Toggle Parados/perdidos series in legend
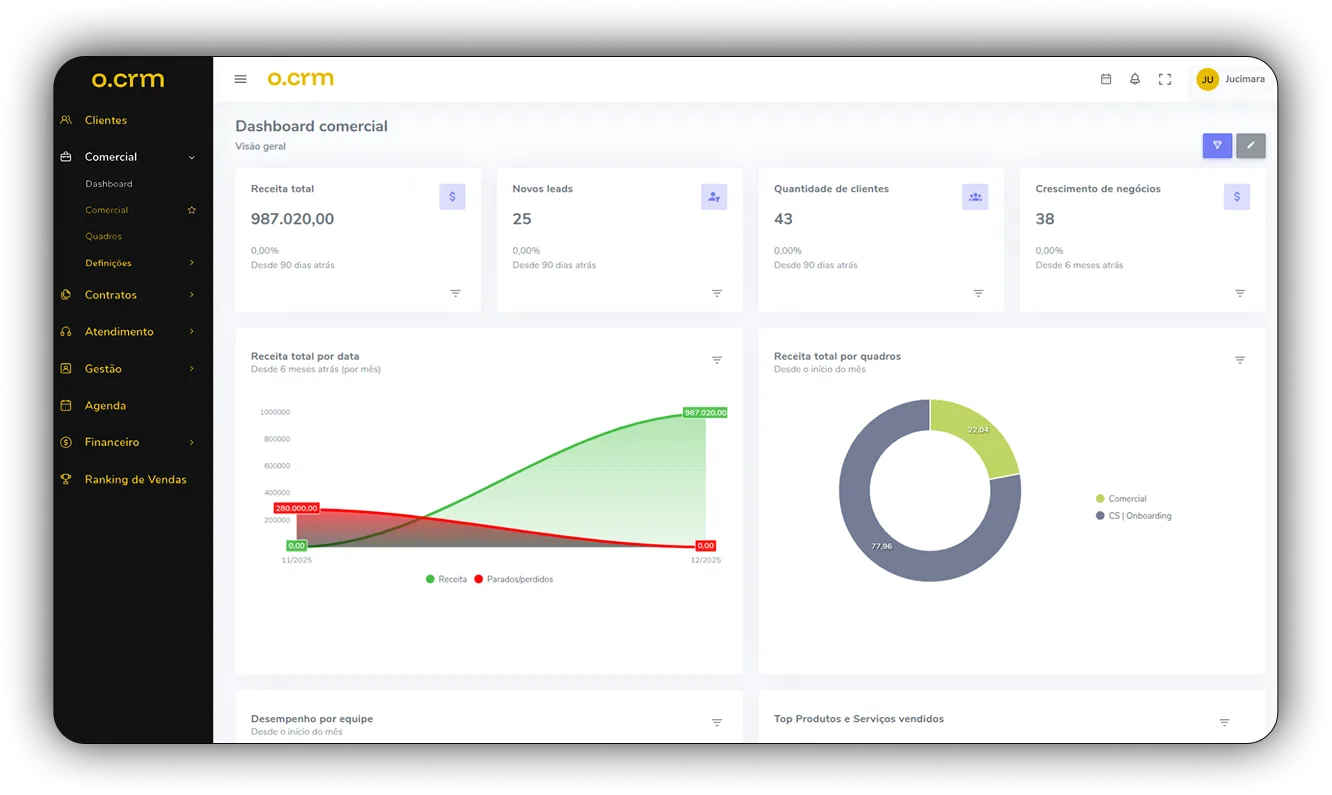 (513, 579)
